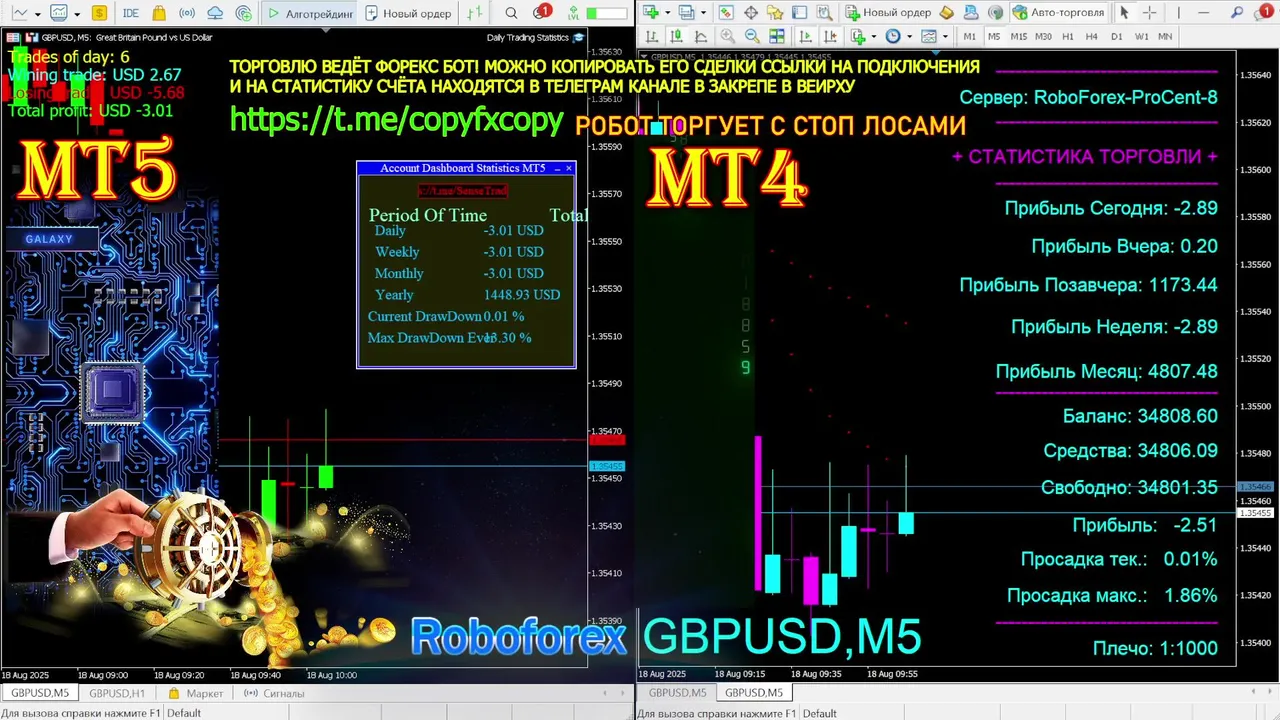
Task: Open MT5 chart type line icon
Action: 19,13
